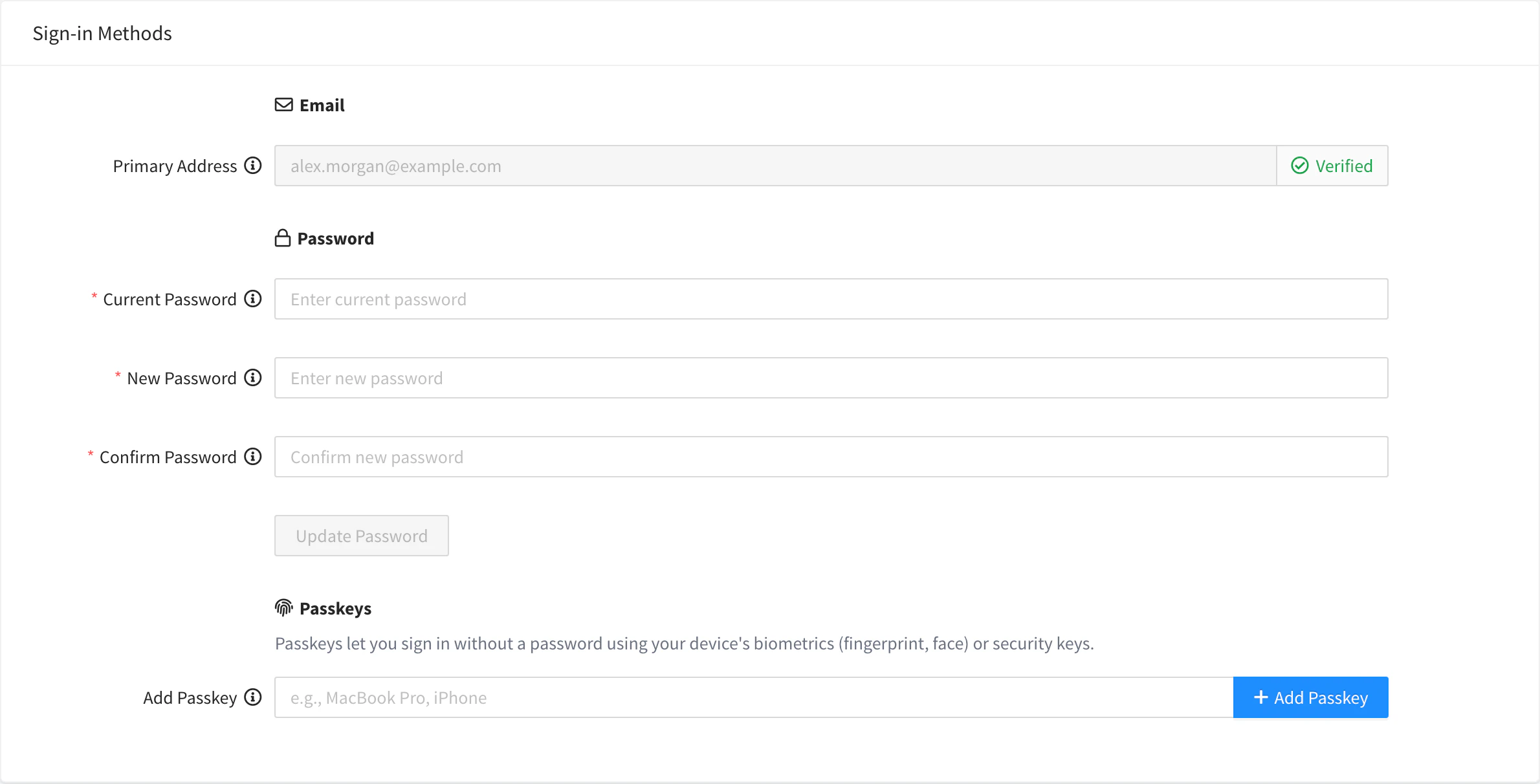
Task: Click the Sign-in Methods heading
Action: 102,33
